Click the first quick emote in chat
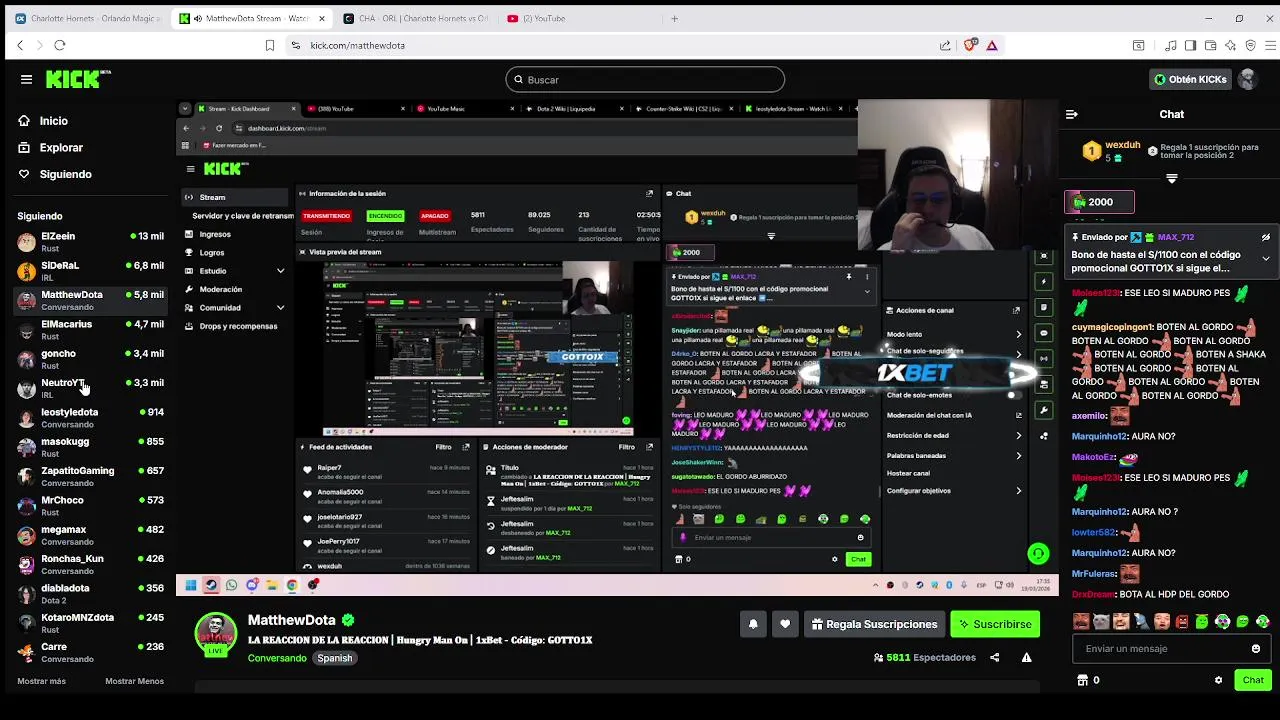The height and width of the screenshot is (720, 1280). tap(1081, 622)
